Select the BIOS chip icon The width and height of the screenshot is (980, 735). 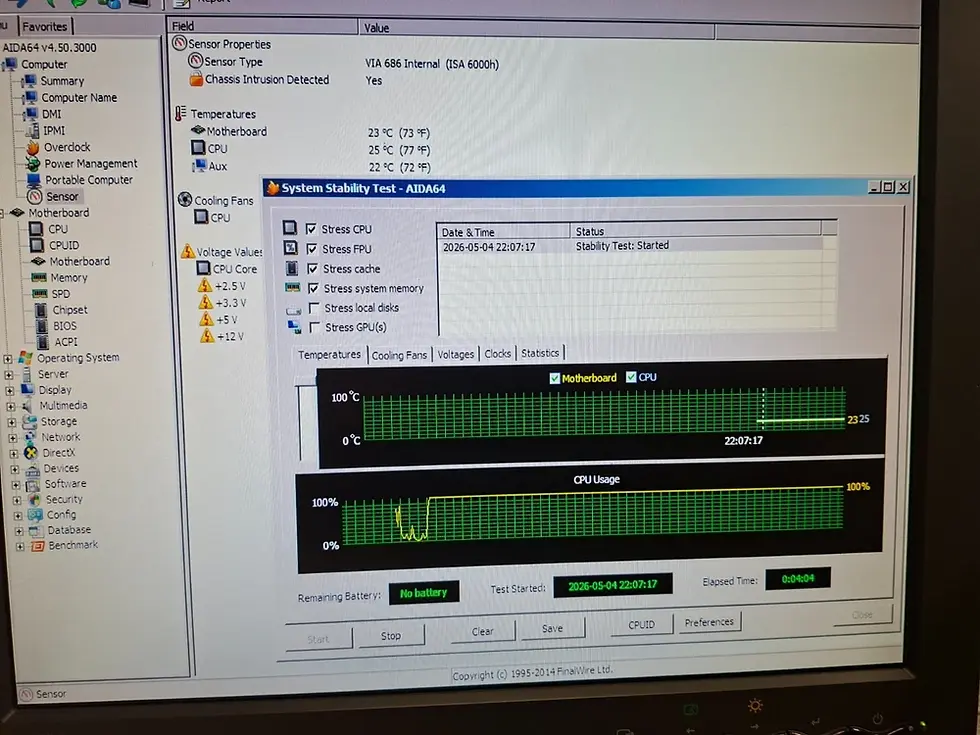click(42, 326)
